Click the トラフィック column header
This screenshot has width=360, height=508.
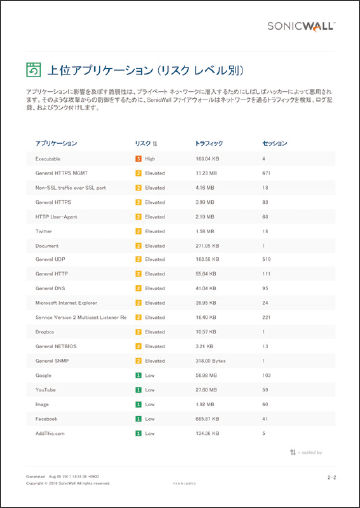coord(209,143)
